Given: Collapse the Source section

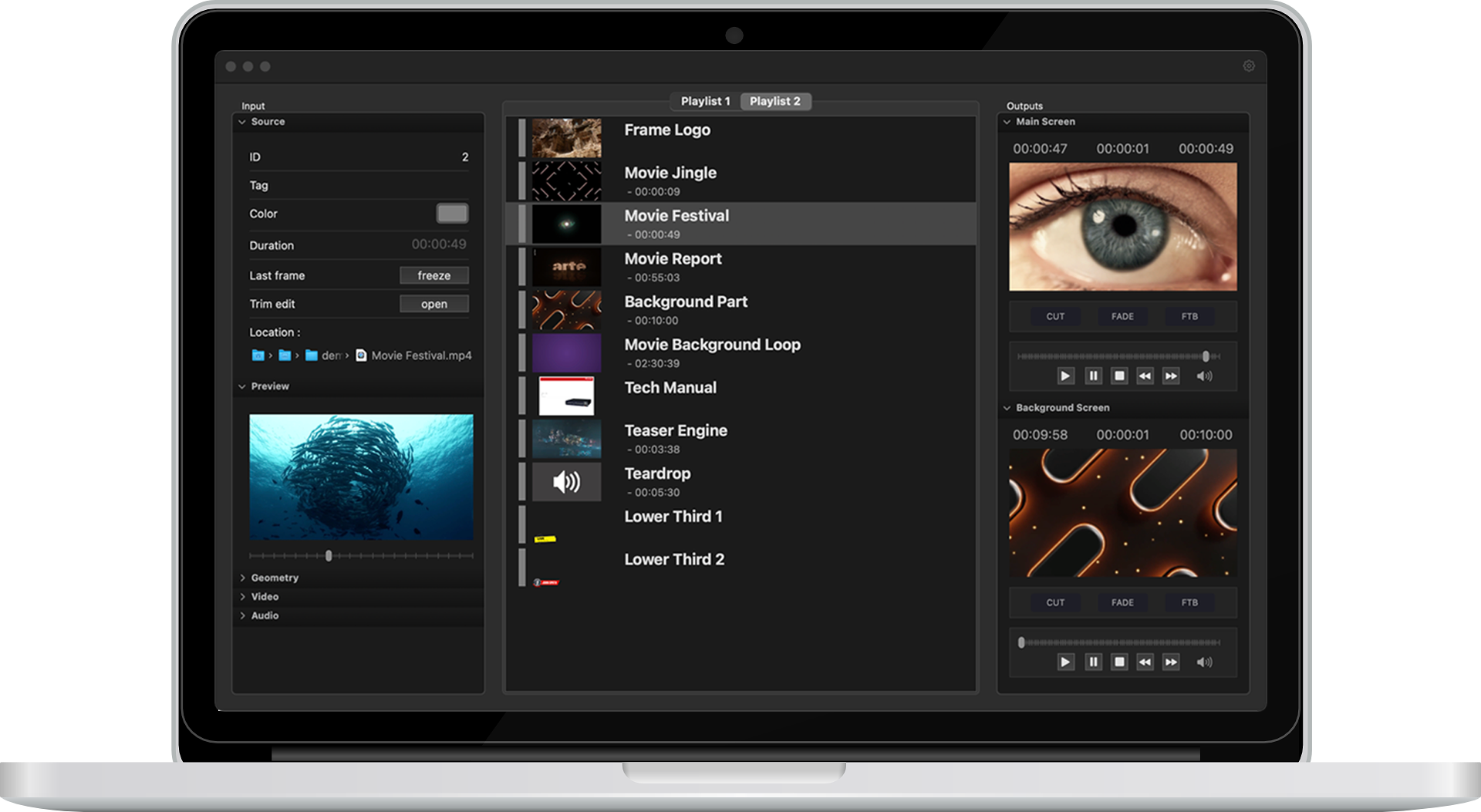Looking at the screenshot, I should pos(241,121).
